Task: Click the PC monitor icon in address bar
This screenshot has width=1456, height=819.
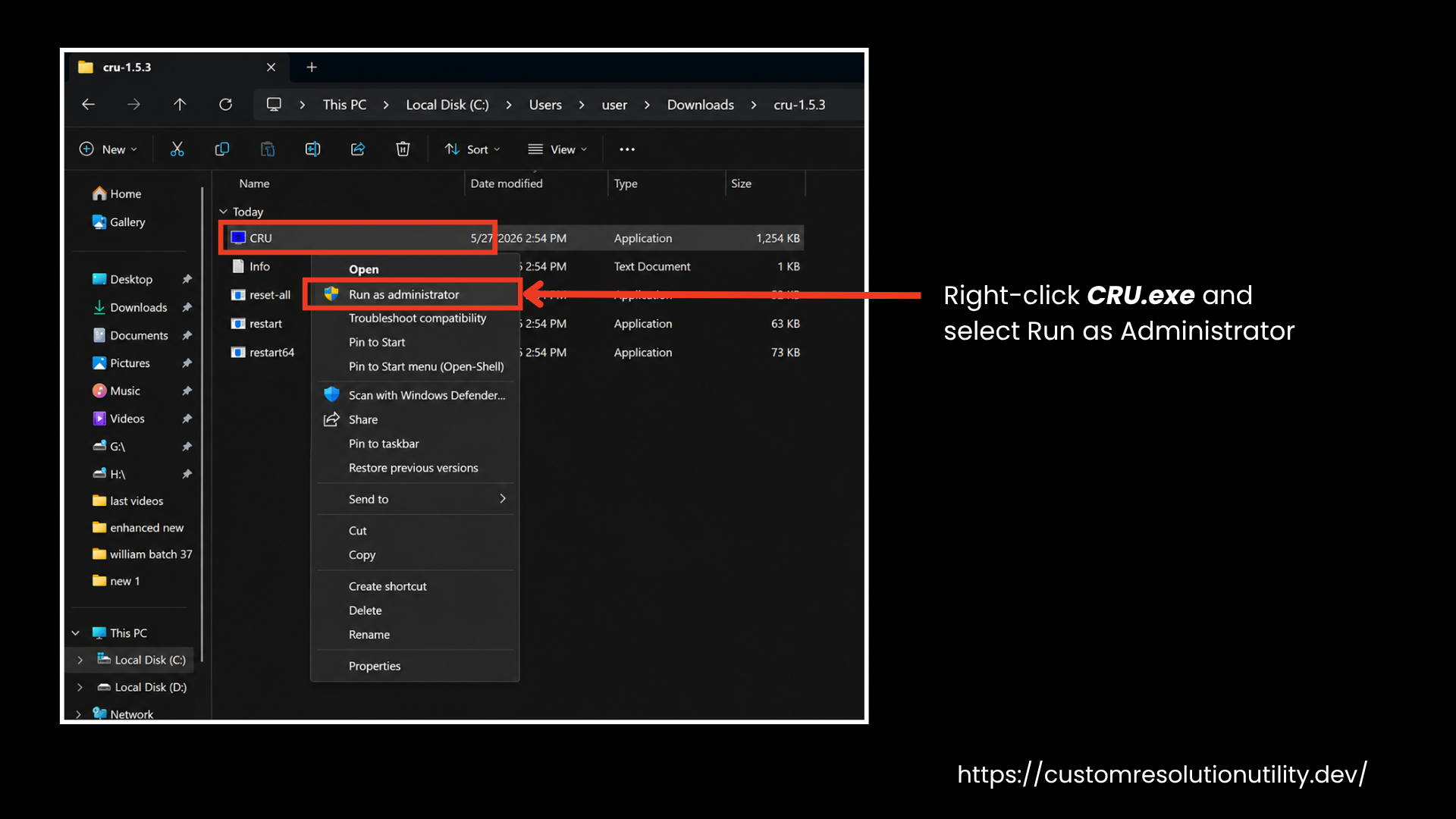Action: click(274, 105)
